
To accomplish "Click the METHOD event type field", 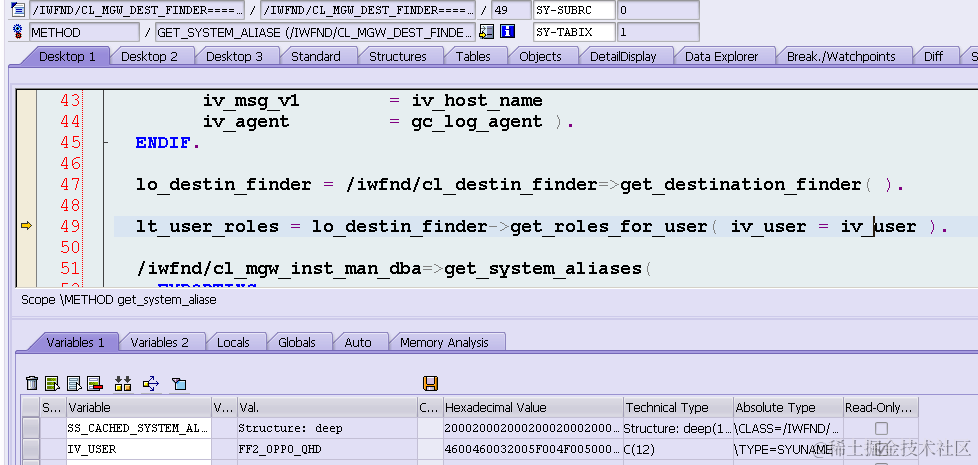I will 84,32.
